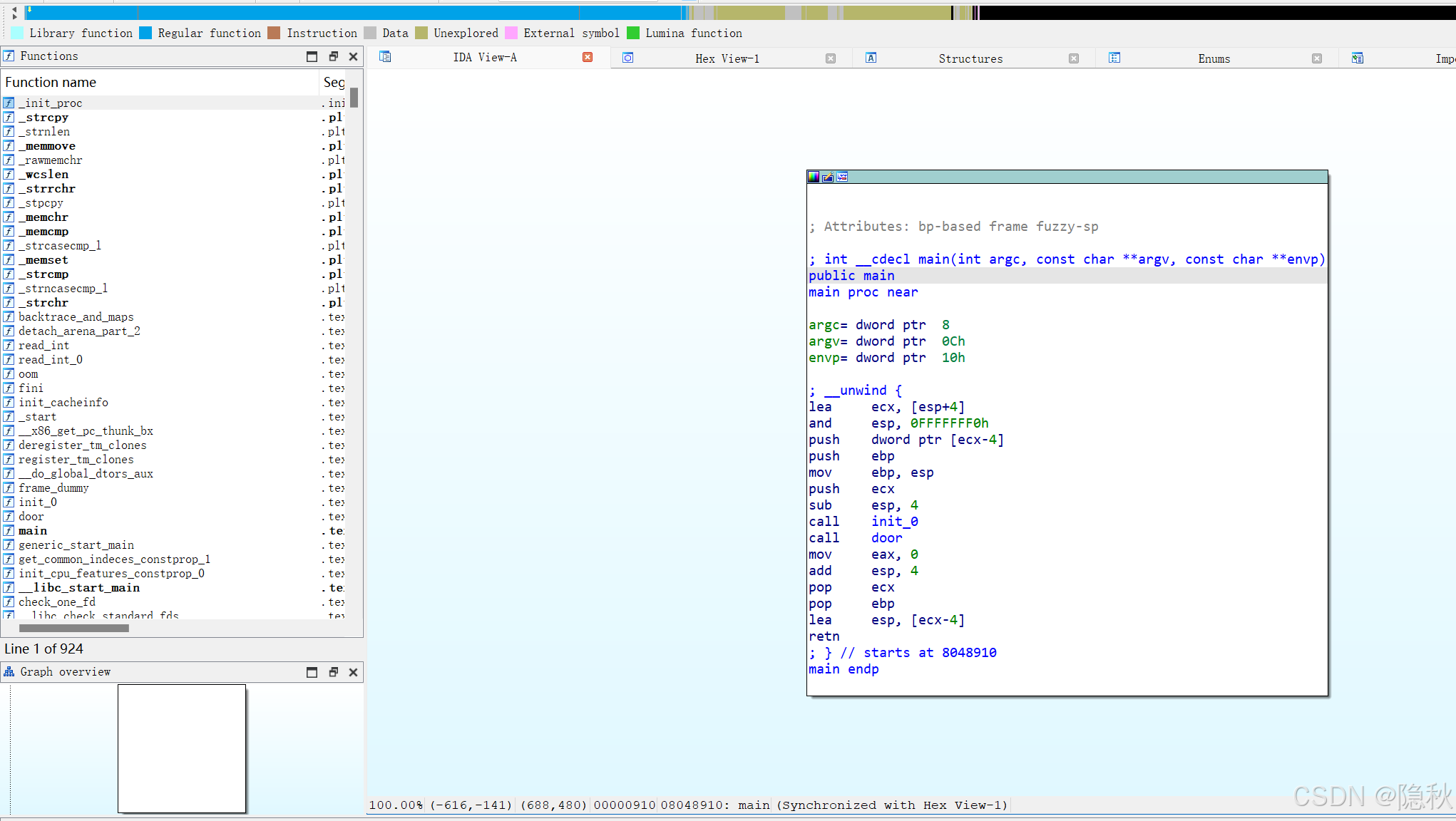This screenshot has height=821, width=1456.
Task: Select the main function in list
Action: point(33,531)
